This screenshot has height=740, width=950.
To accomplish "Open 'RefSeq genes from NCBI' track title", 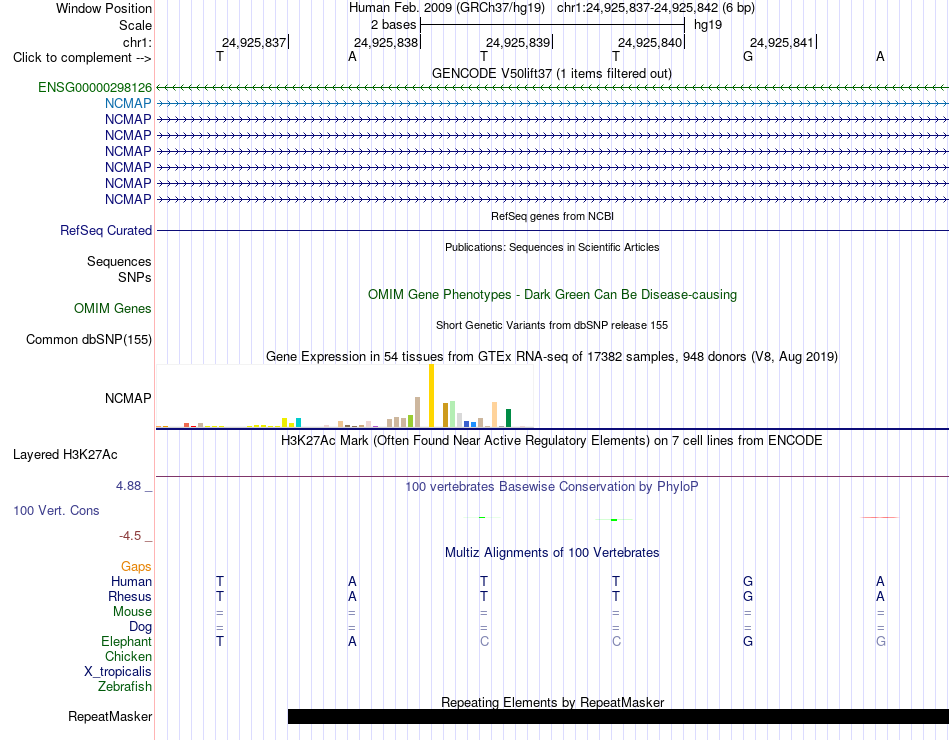I will [552, 216].
